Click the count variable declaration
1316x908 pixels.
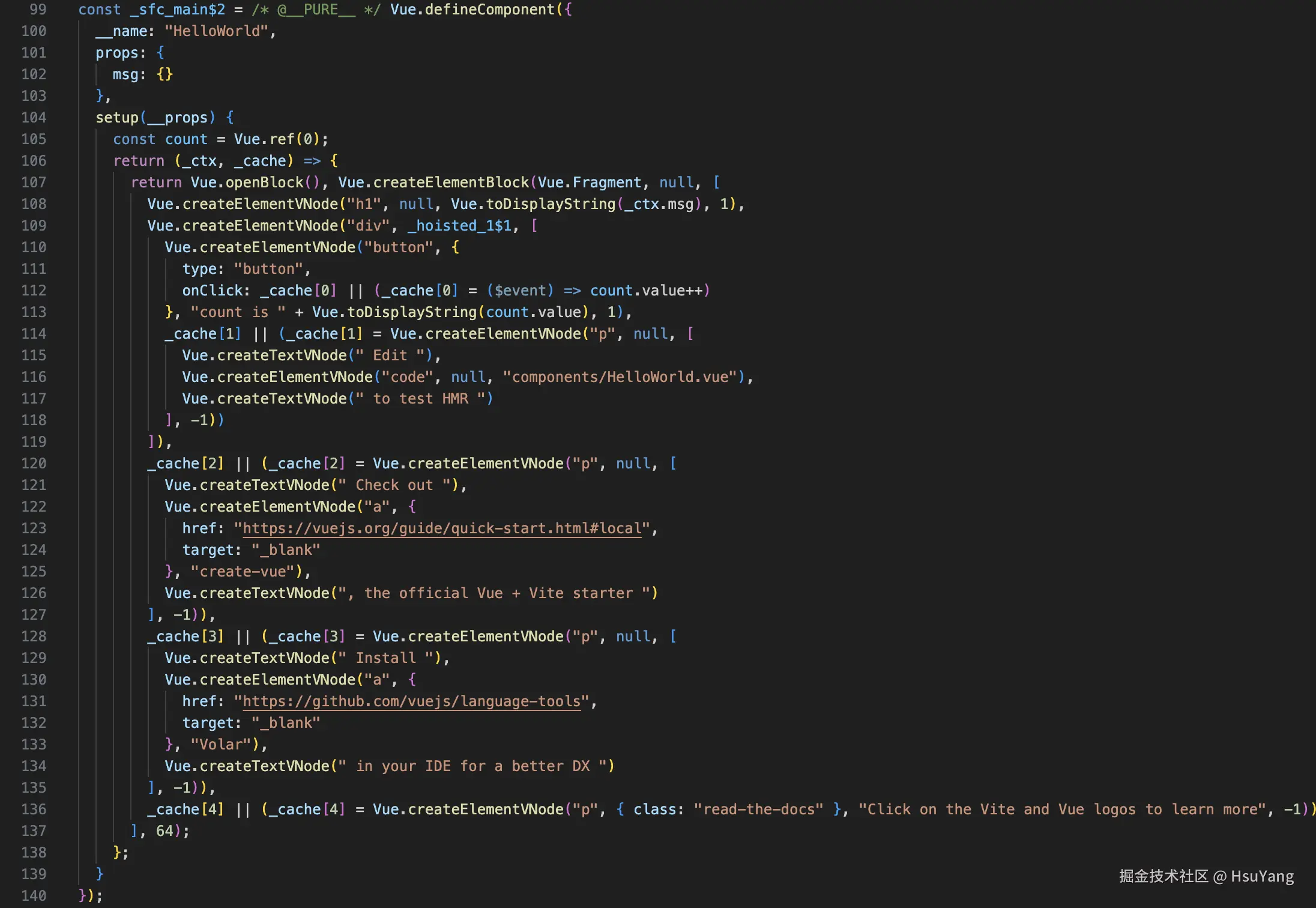(x=186, y=139)
